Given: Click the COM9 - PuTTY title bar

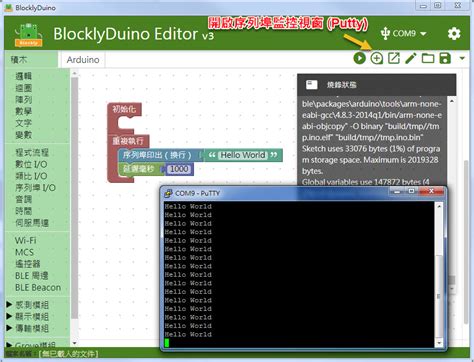Looking at the screenshot, I should click(274, 193).
